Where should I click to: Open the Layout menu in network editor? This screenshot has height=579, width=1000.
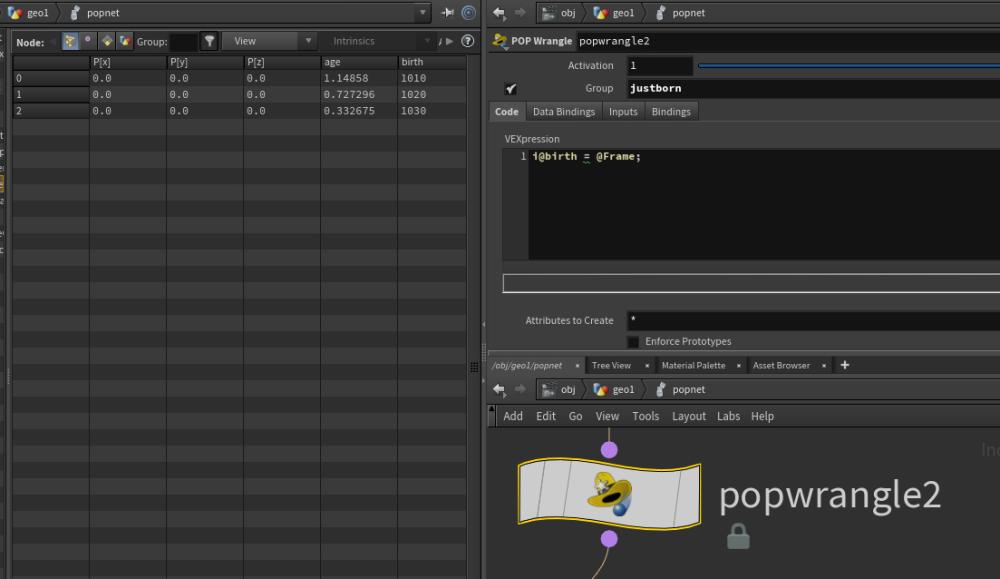tap(688, 416)
